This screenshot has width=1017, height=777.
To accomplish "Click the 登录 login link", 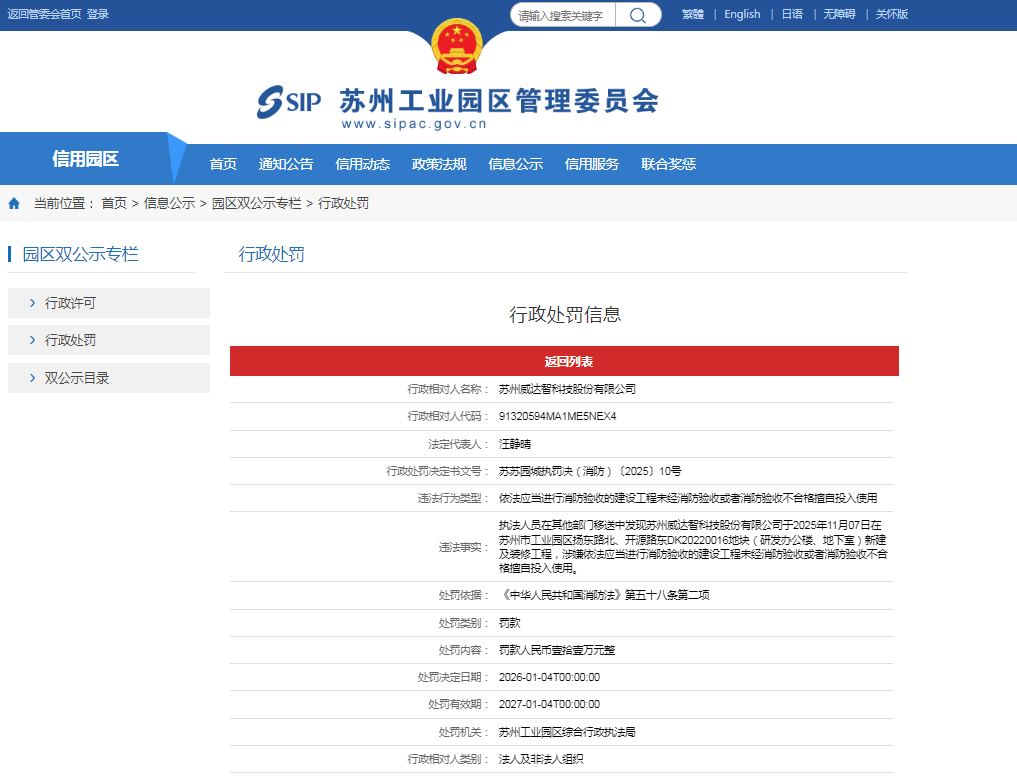I will pyautogui.click(x=98, y=14).
